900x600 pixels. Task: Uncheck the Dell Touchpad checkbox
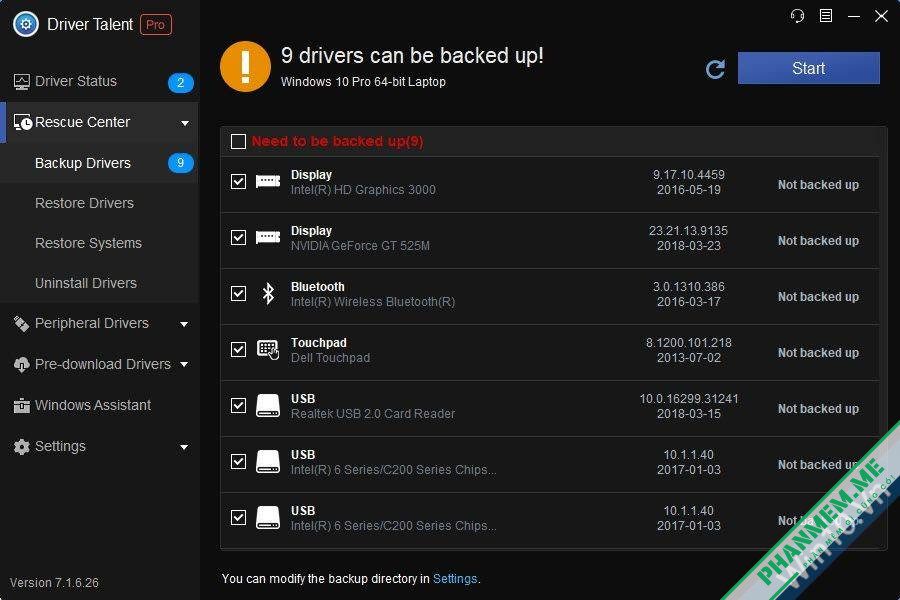click(x=238, y=349)
